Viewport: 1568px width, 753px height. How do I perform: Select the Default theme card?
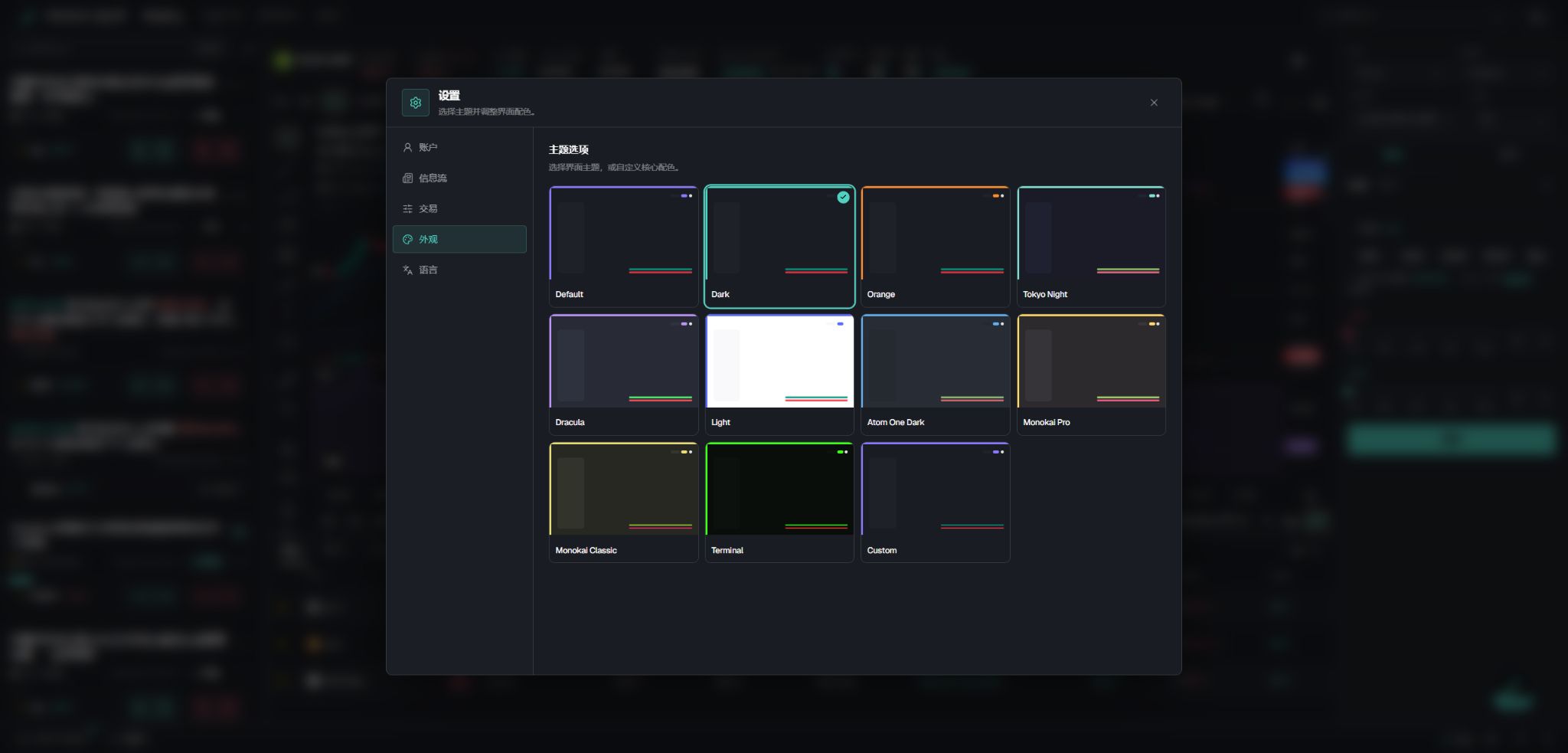click(623, 247)
